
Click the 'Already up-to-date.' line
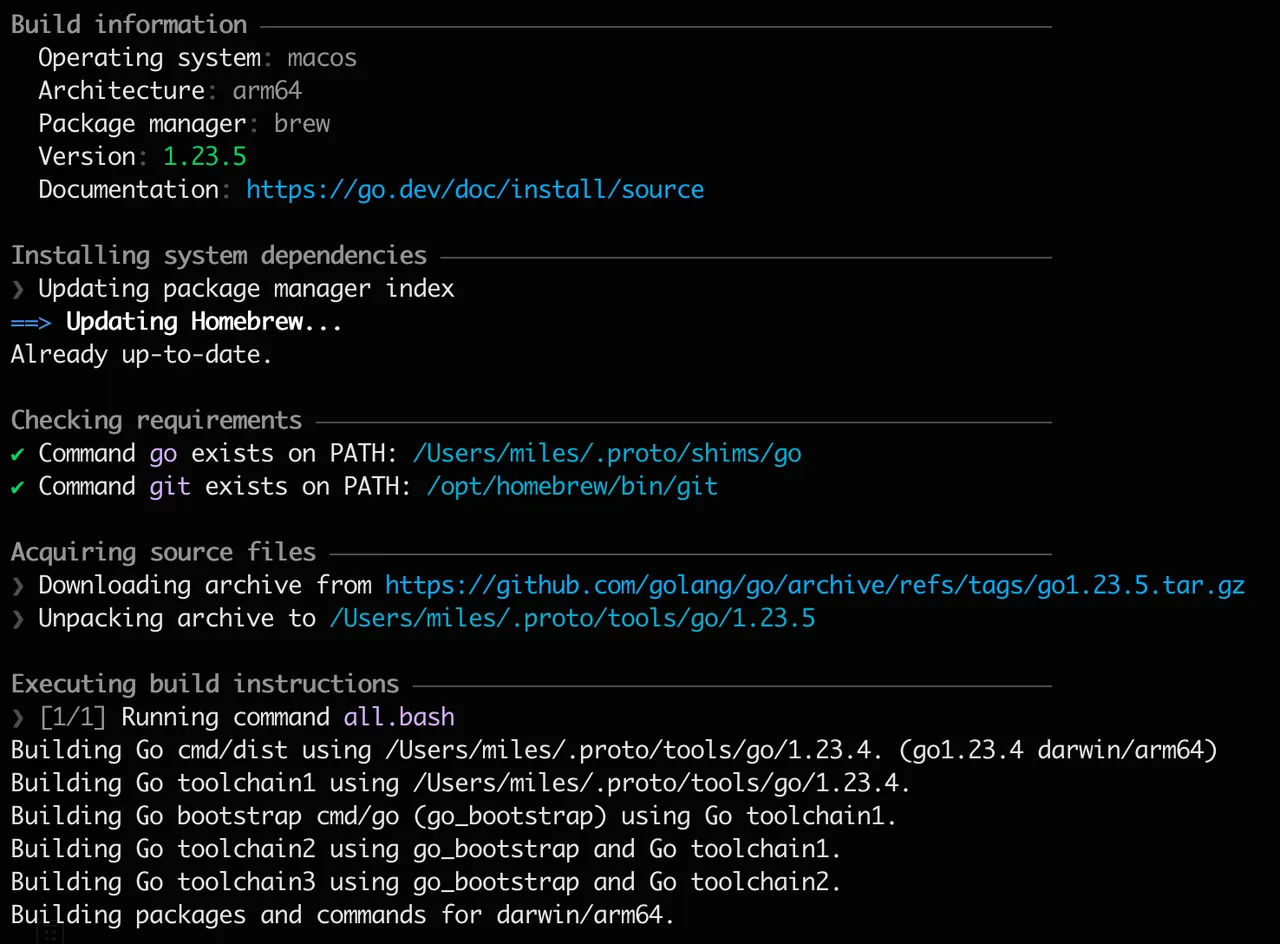point(142,354)
